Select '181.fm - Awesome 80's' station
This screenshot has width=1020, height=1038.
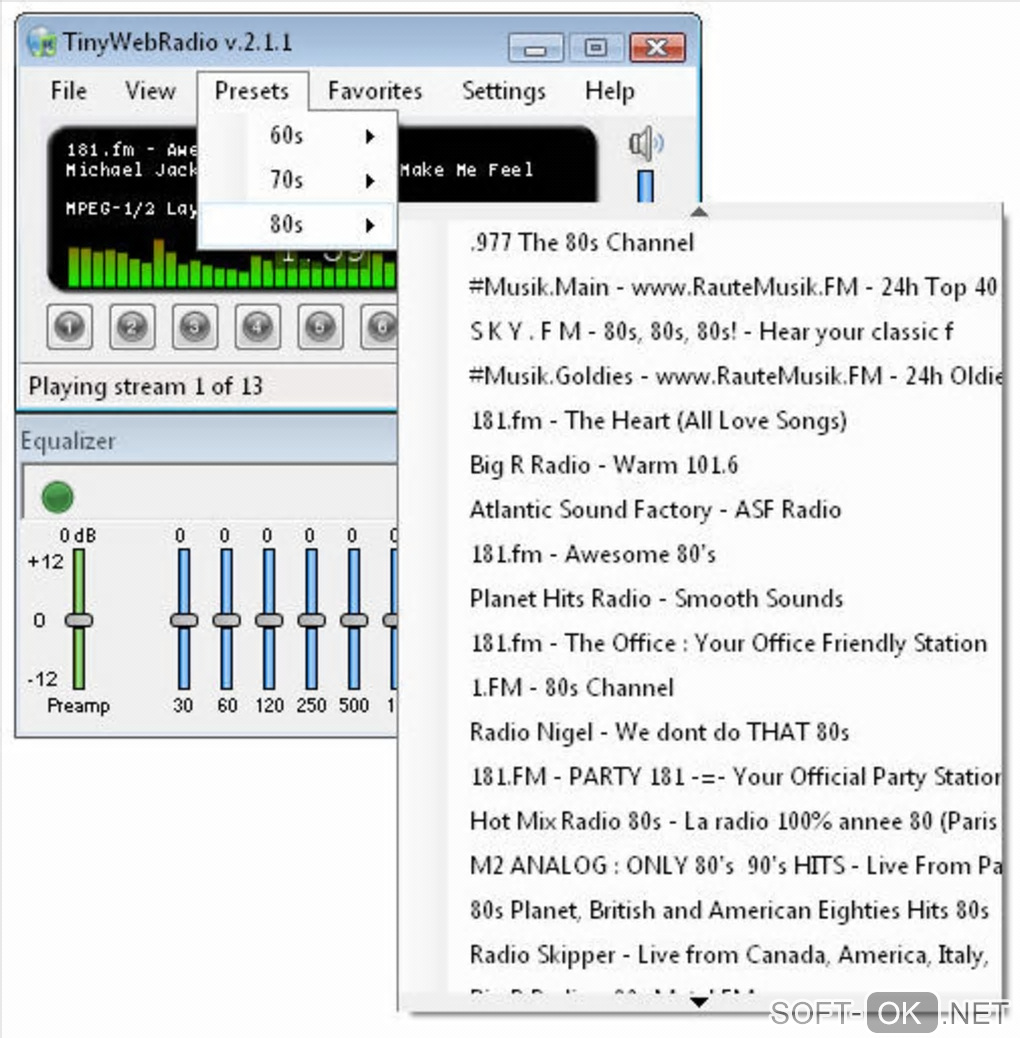pos(700,553)
